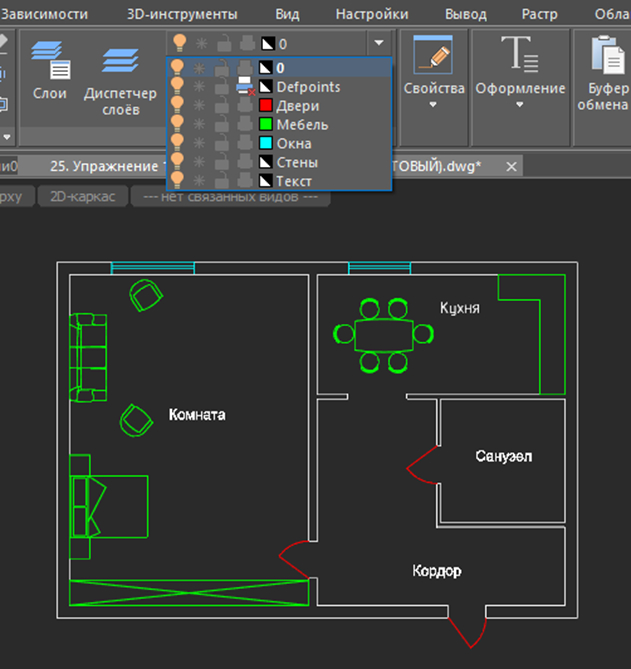This screenshot has height=669, width=631.
Task: Click the нет связанных видов button
Action: [x=230, y=197]
